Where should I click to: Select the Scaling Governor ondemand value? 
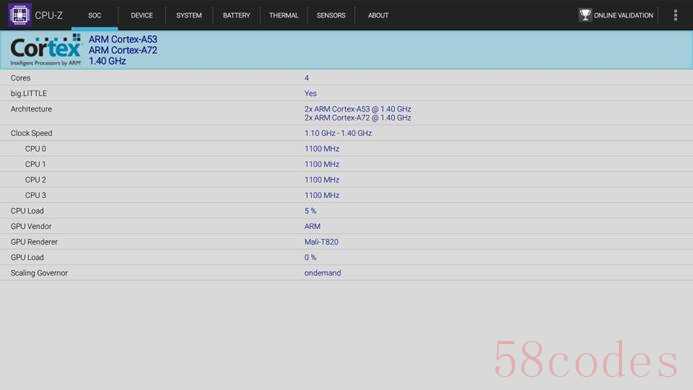(323, 273)
